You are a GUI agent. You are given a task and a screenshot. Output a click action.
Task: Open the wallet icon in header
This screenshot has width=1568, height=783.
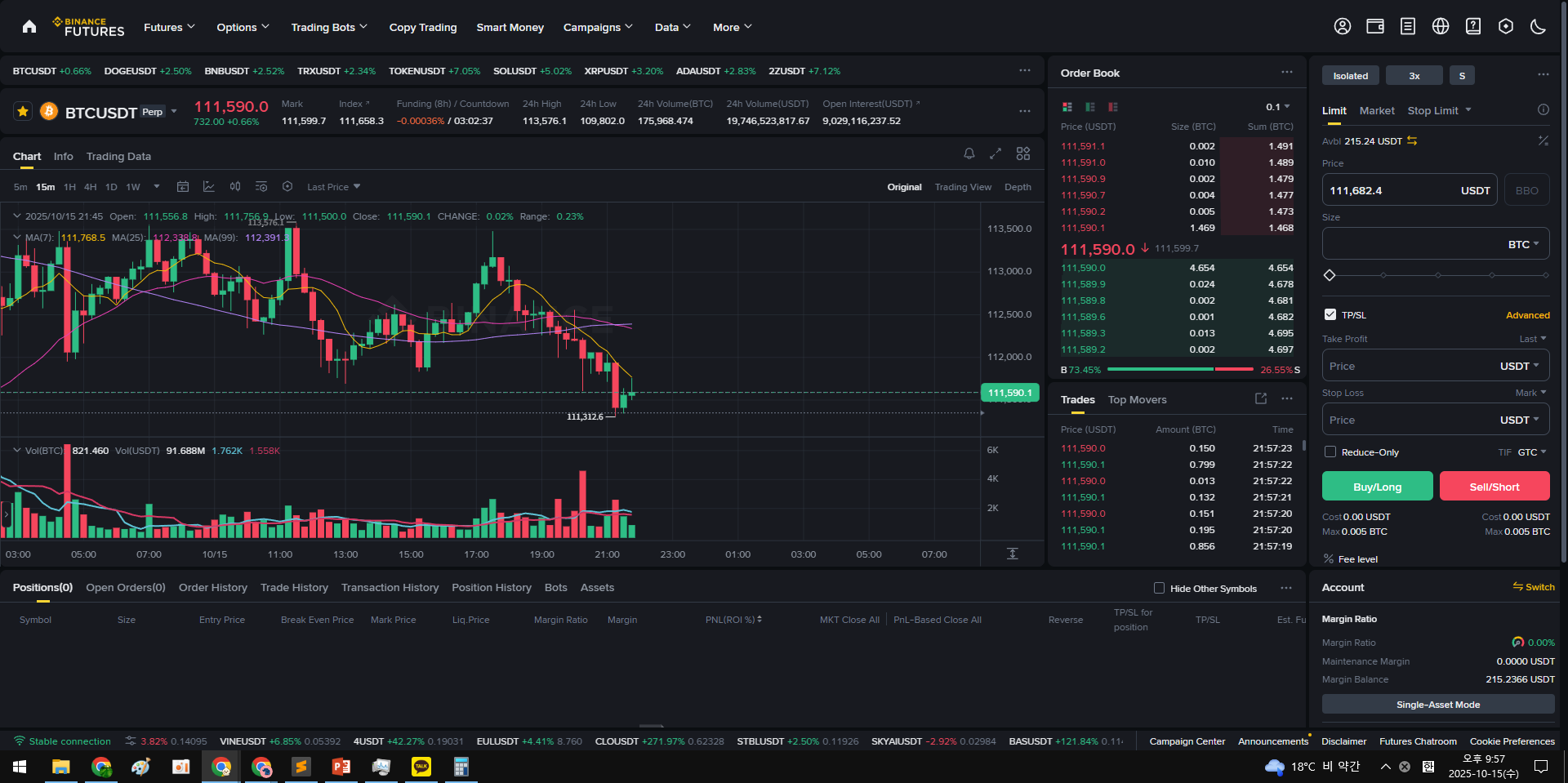click(1375, 27)
